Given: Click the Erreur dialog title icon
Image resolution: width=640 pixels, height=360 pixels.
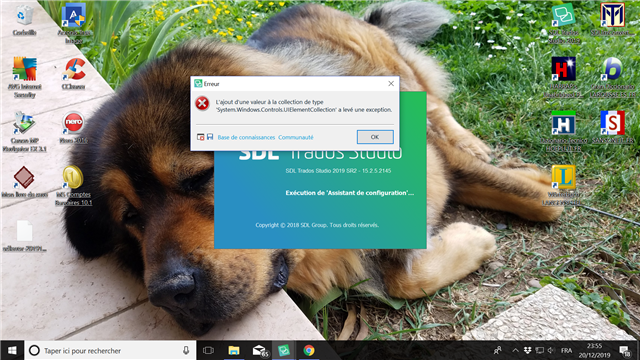Looking at the screenshot, I should pos(198,84).
